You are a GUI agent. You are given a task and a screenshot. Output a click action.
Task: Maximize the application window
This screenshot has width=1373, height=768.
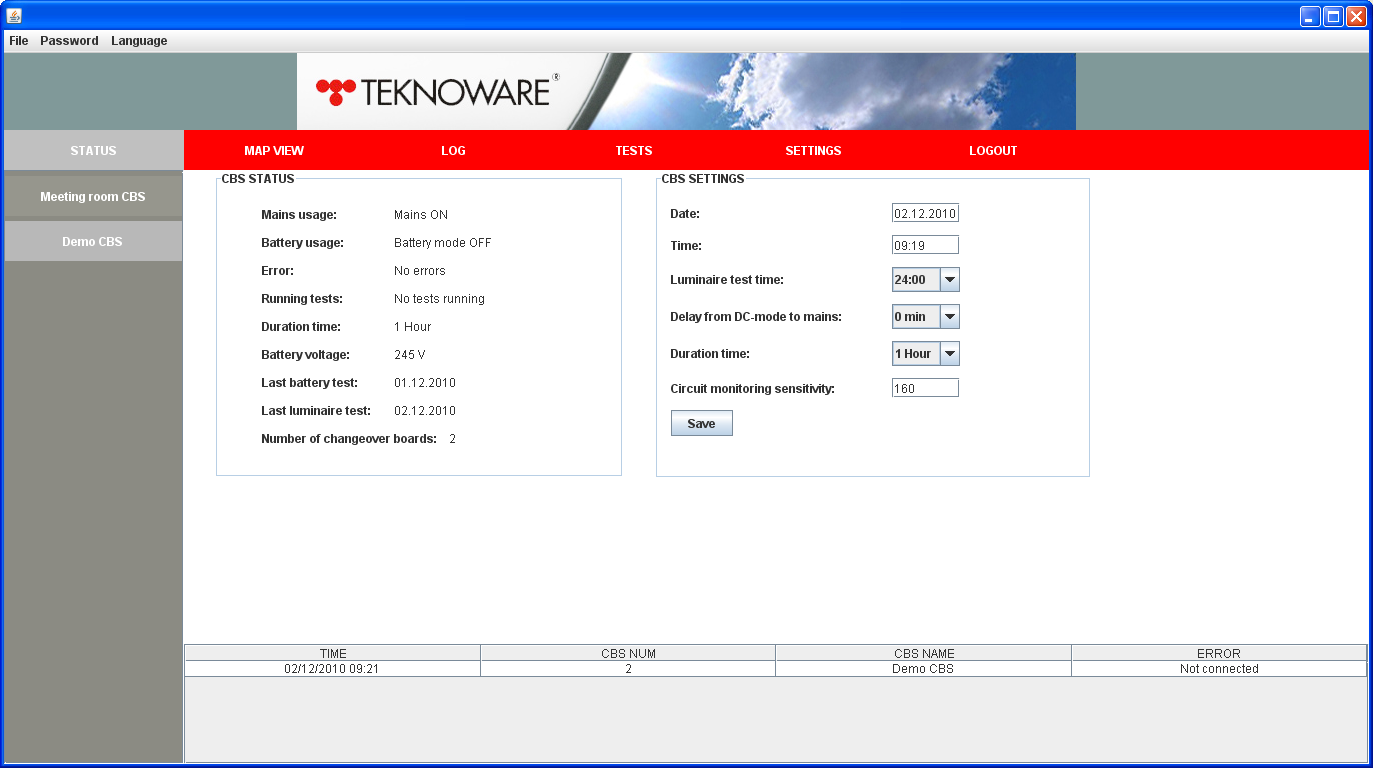(1333, 16)
